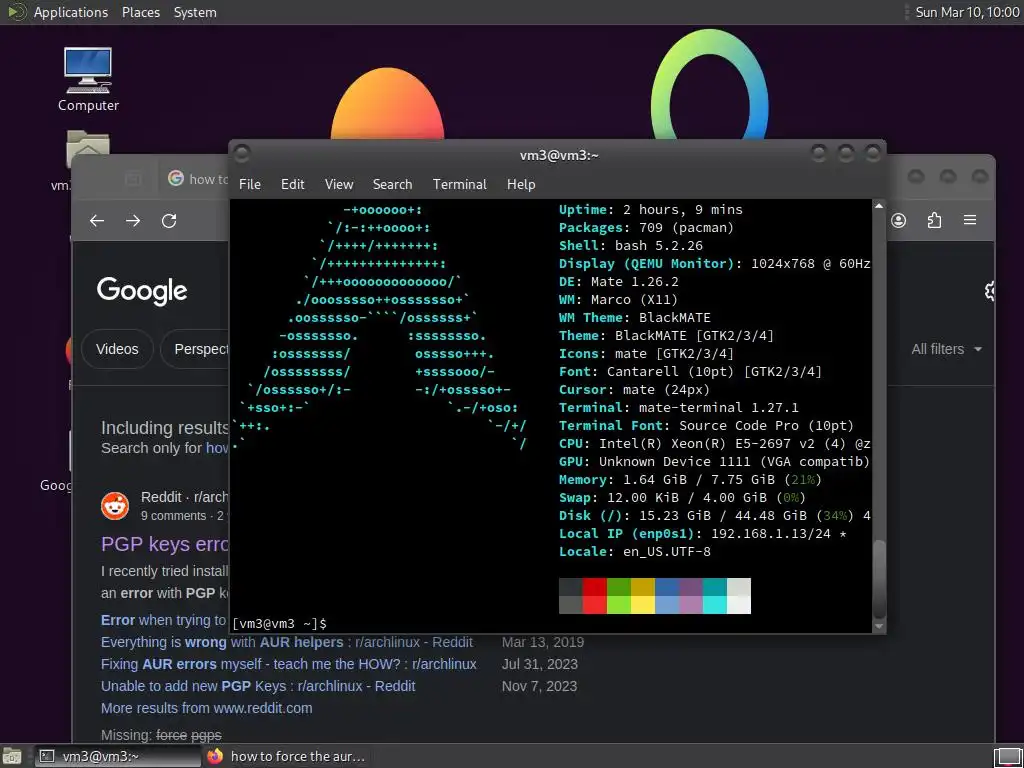Image resolution: width=1024 pixels, height=768 pixels.
Task: Open the PGP keys error result link
Action: point(165,544)
